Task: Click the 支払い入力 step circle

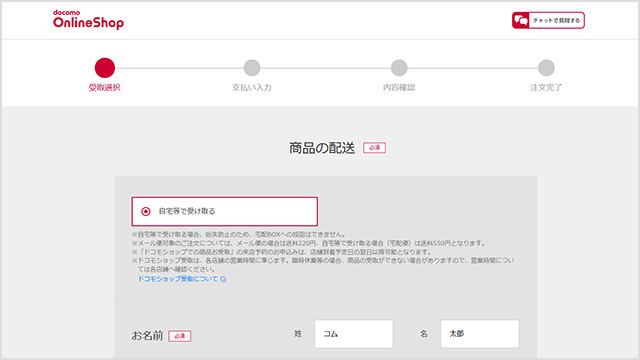Action: click(252, 68)
